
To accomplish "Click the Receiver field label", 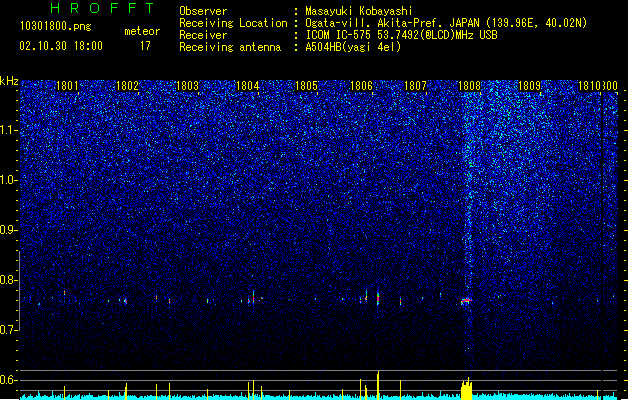I will tap(203, 35).
